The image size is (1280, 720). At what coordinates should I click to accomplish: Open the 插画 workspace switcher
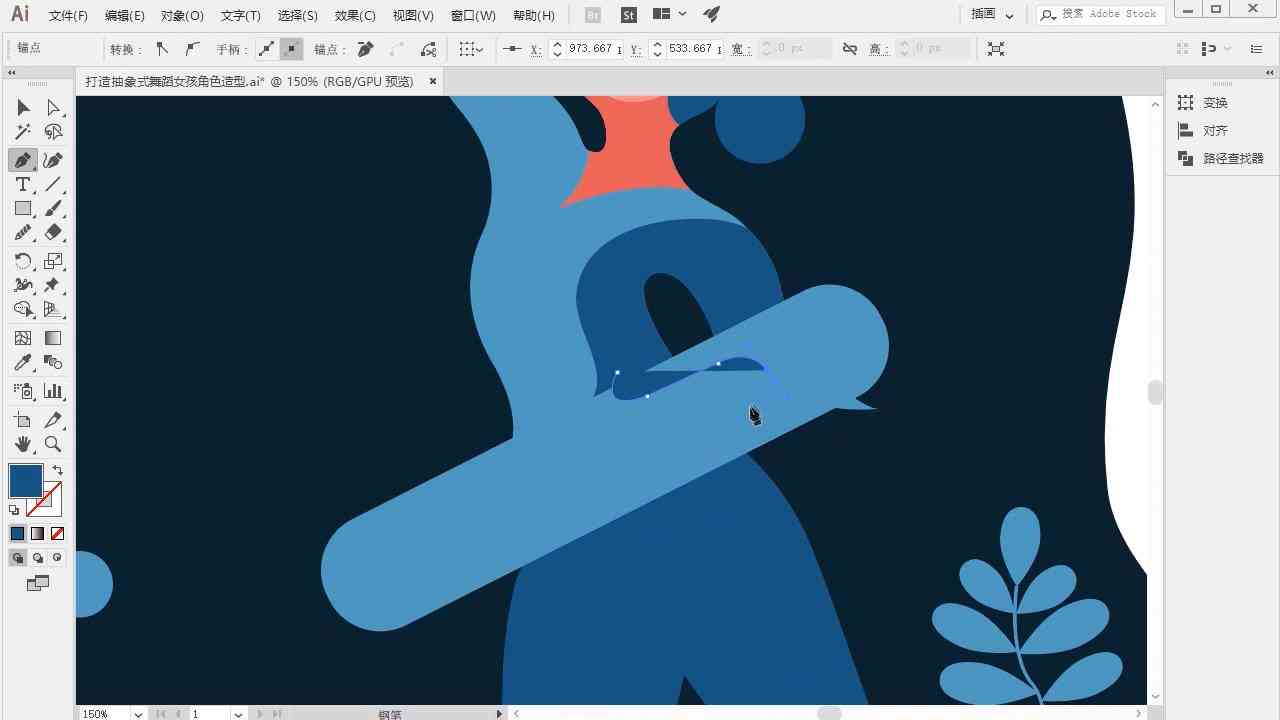pos(992,15)
